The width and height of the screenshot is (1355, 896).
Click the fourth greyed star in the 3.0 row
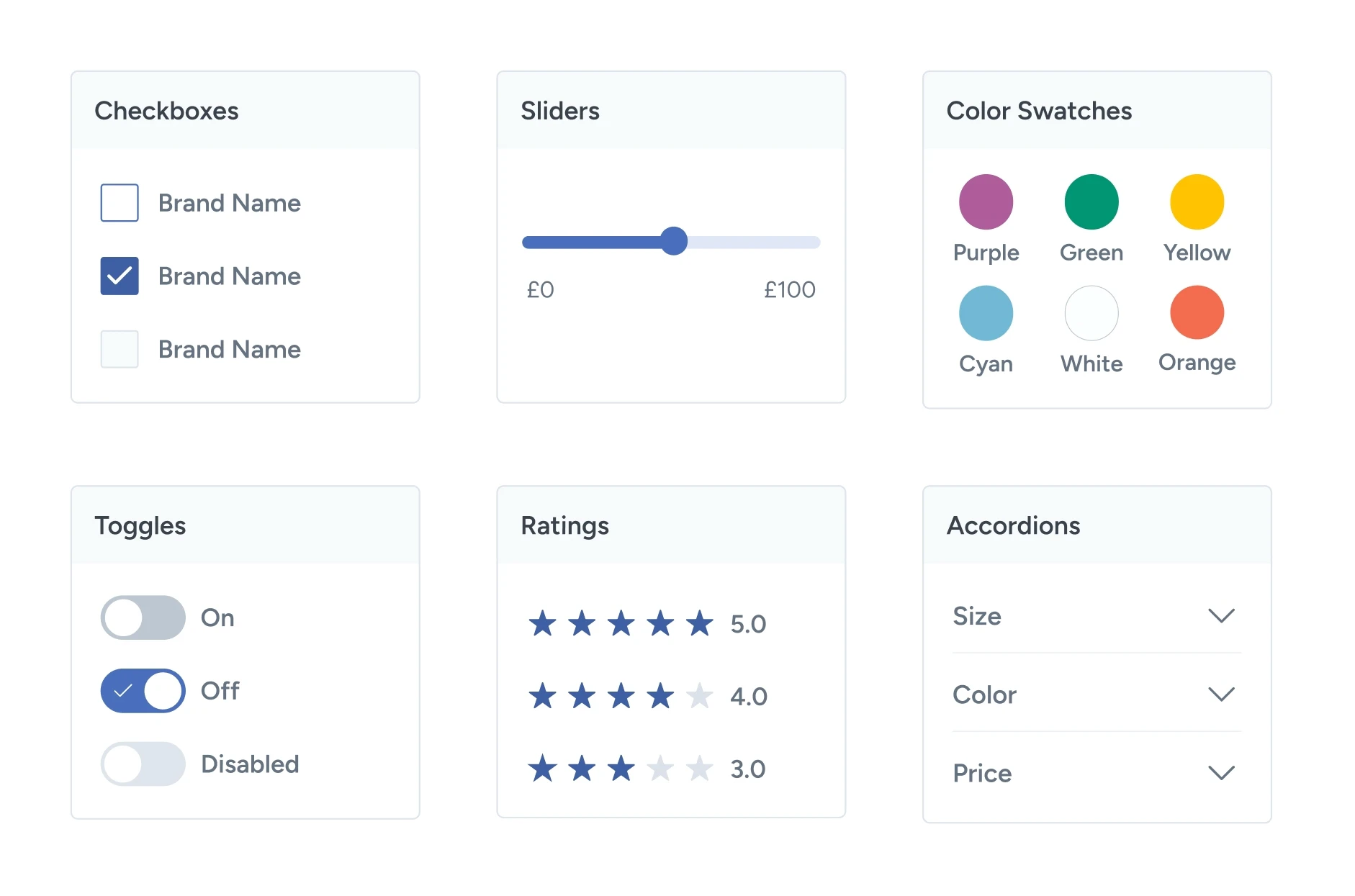[x=660, y=769]
